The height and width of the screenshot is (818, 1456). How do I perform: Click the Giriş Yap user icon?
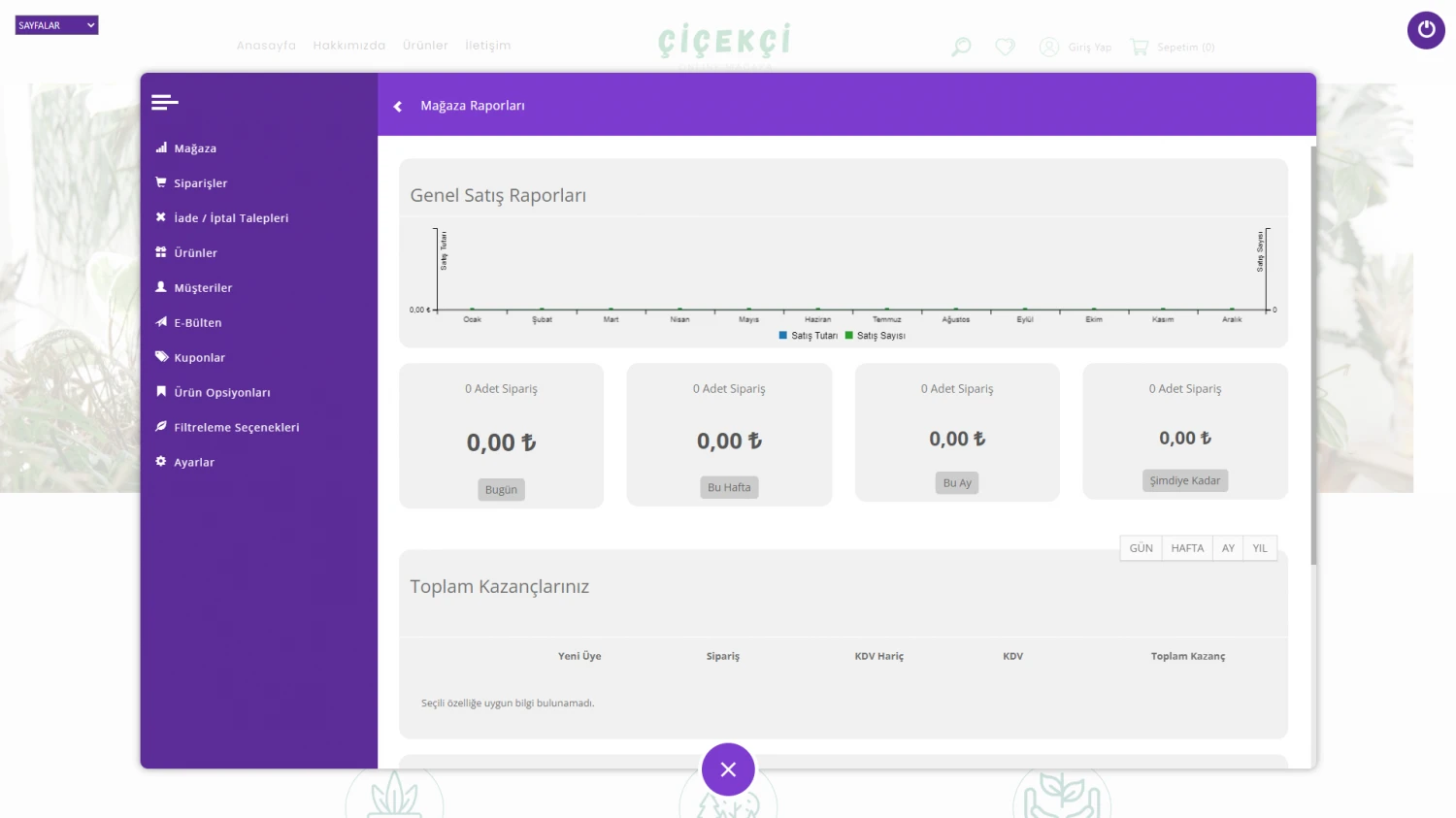click(x=1049, y=47)
